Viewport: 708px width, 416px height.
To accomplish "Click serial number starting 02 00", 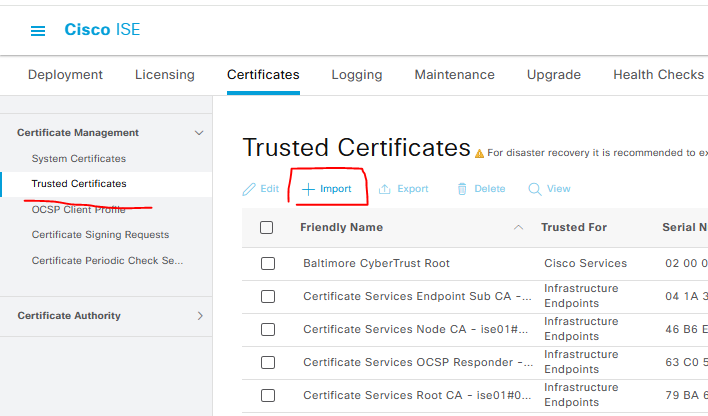I will 686,263.
